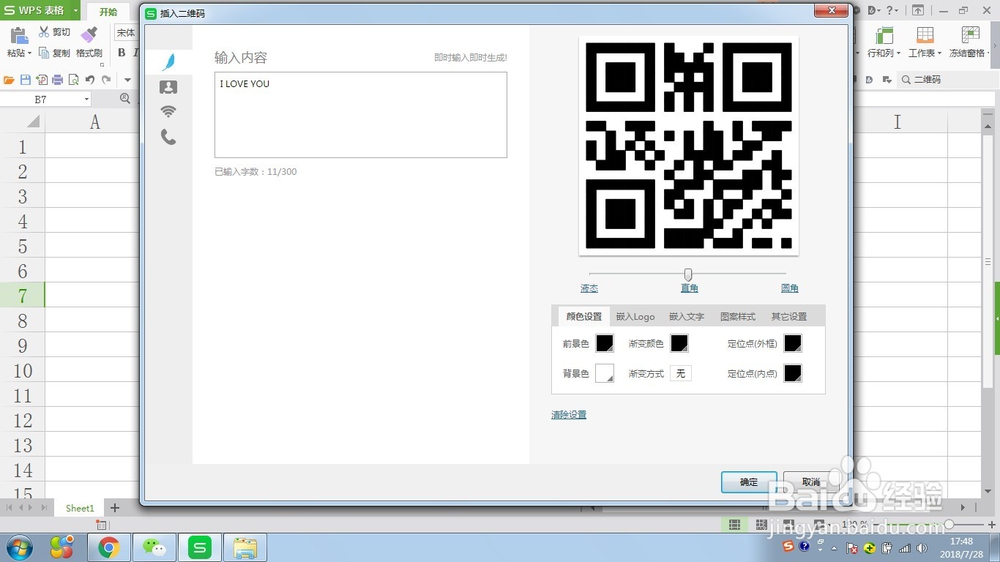Click the open folder icon in the quick toolbar
Screen dimensions: 1000x562
tap(9, 80)
